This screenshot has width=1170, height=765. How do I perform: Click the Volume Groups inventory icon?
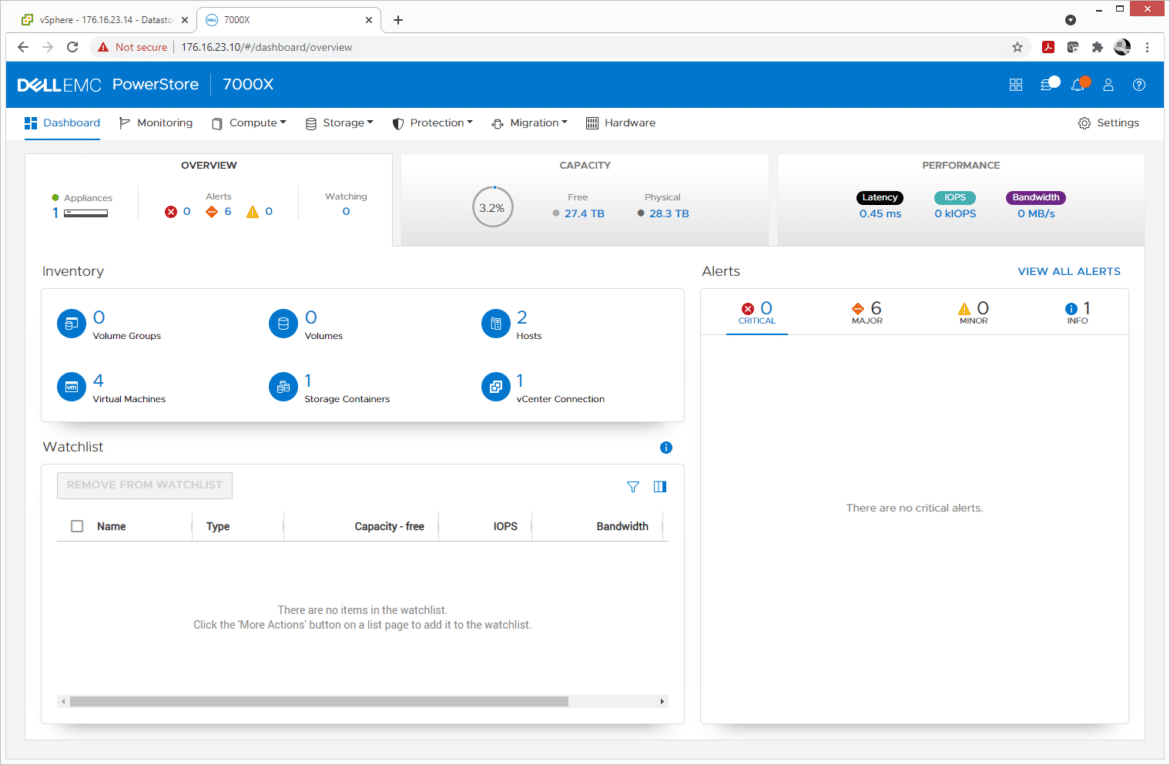pos(72,324)
